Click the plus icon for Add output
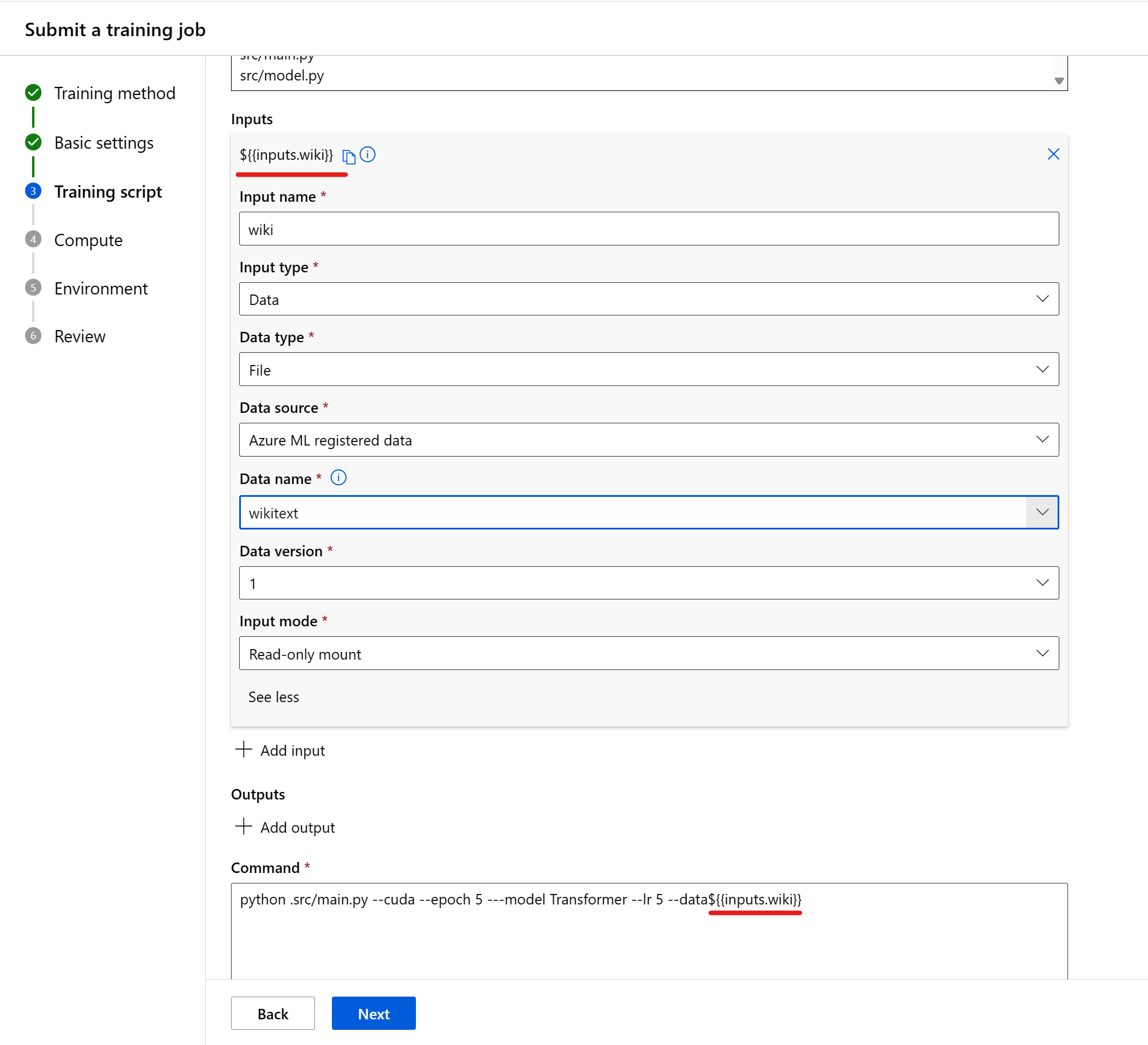Image resolution: width=1148 pixels, height=1045 pixels. [x=243, y=826]
